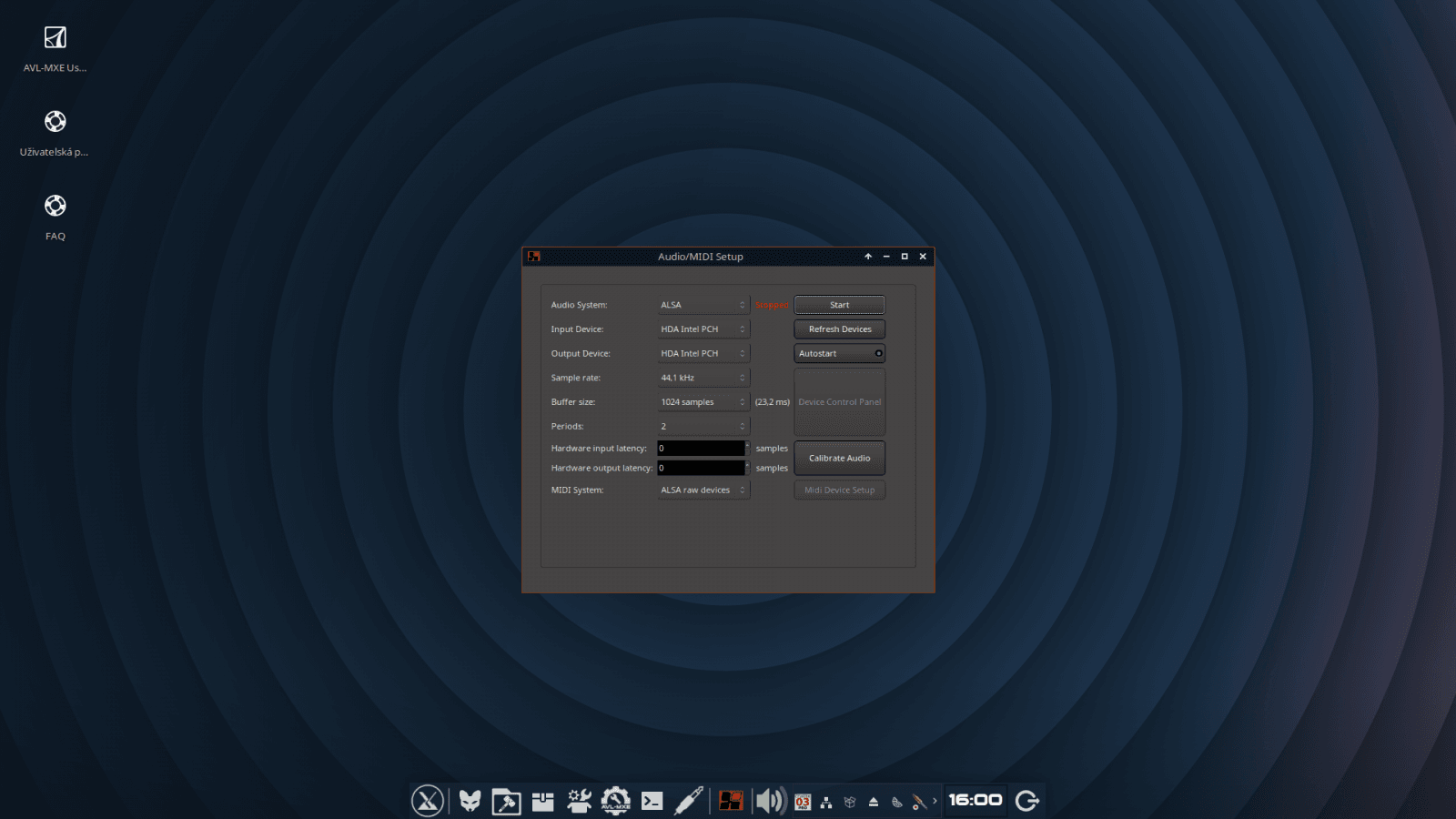Open the calendar showing day 03
This screenshot has height=819, width=1456.
tap(802, 801)
